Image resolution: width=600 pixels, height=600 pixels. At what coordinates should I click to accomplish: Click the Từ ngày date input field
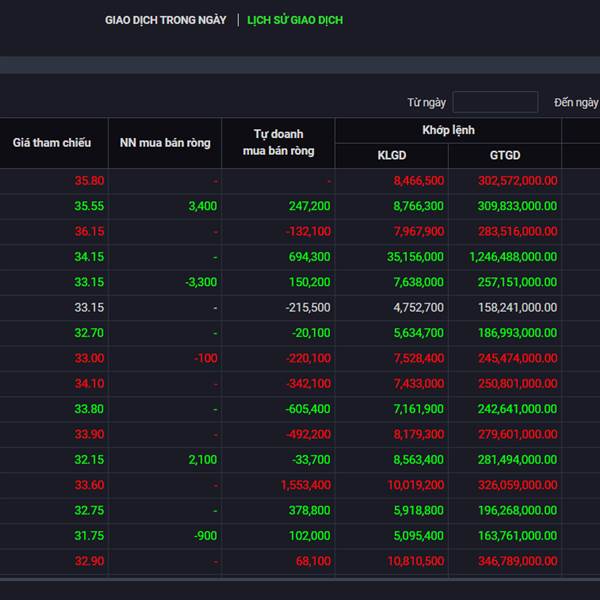(495, 102)
